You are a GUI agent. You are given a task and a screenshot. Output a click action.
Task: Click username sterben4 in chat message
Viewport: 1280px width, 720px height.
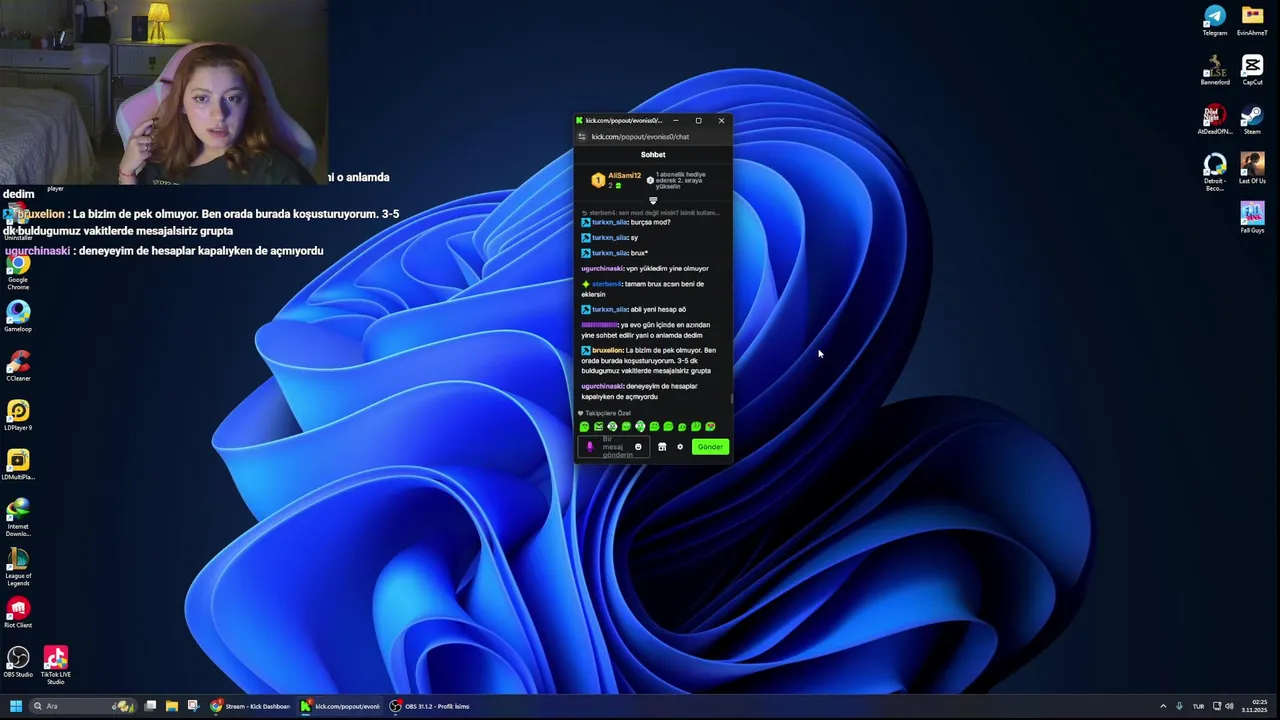[x=606, y=284]
